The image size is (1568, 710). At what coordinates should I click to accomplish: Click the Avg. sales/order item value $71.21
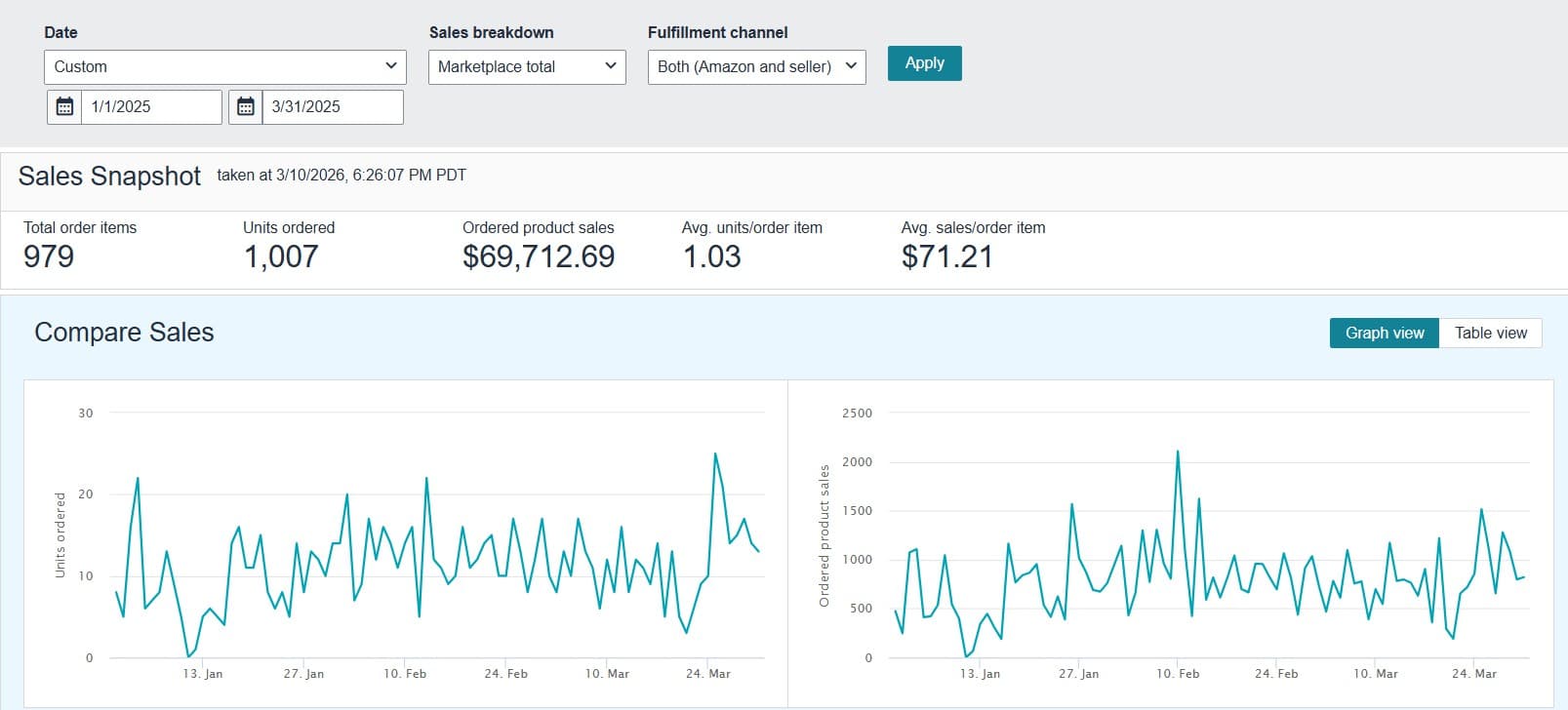tap(946, 256)
